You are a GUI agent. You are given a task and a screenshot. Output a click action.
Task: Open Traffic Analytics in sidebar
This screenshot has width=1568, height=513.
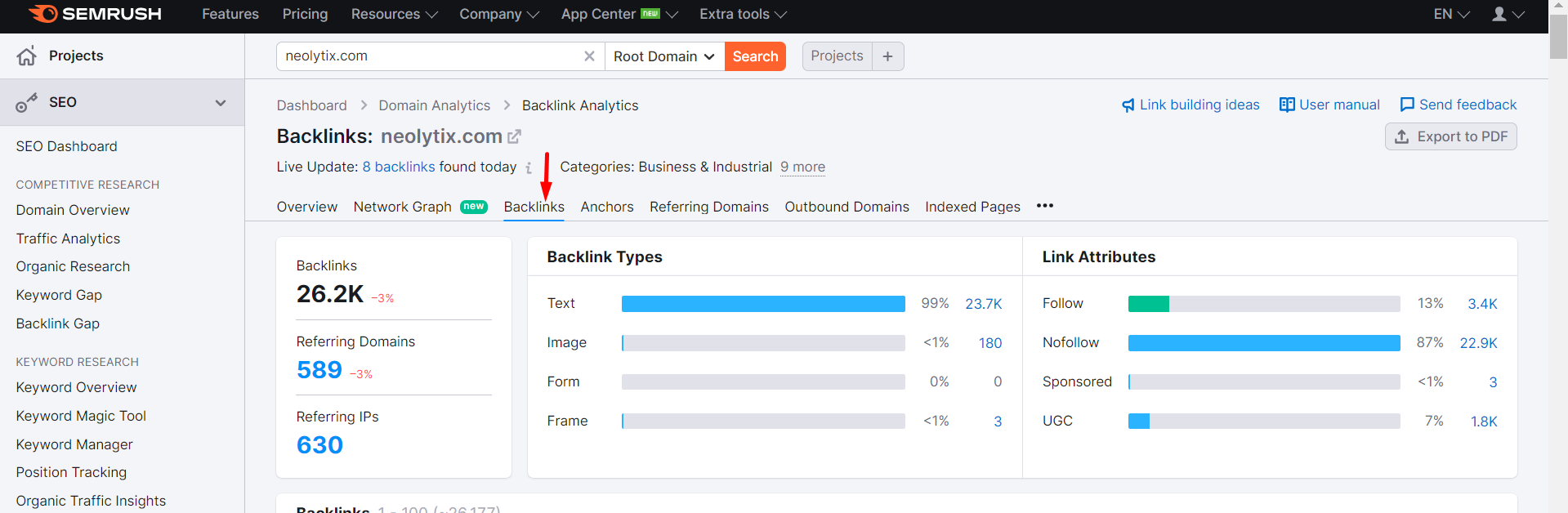click(x=69, y=239)
